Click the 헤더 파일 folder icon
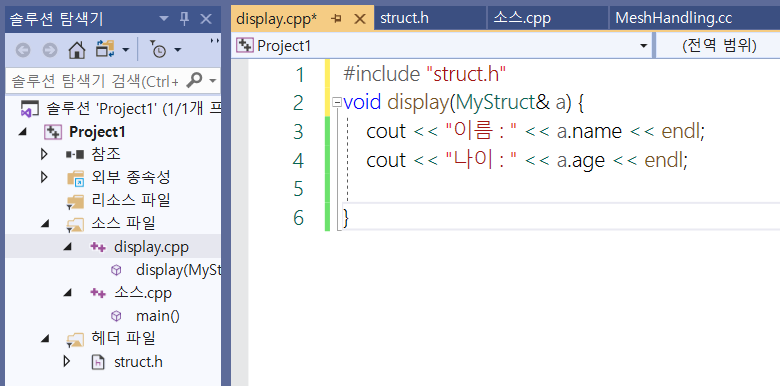 click(76, 340)
